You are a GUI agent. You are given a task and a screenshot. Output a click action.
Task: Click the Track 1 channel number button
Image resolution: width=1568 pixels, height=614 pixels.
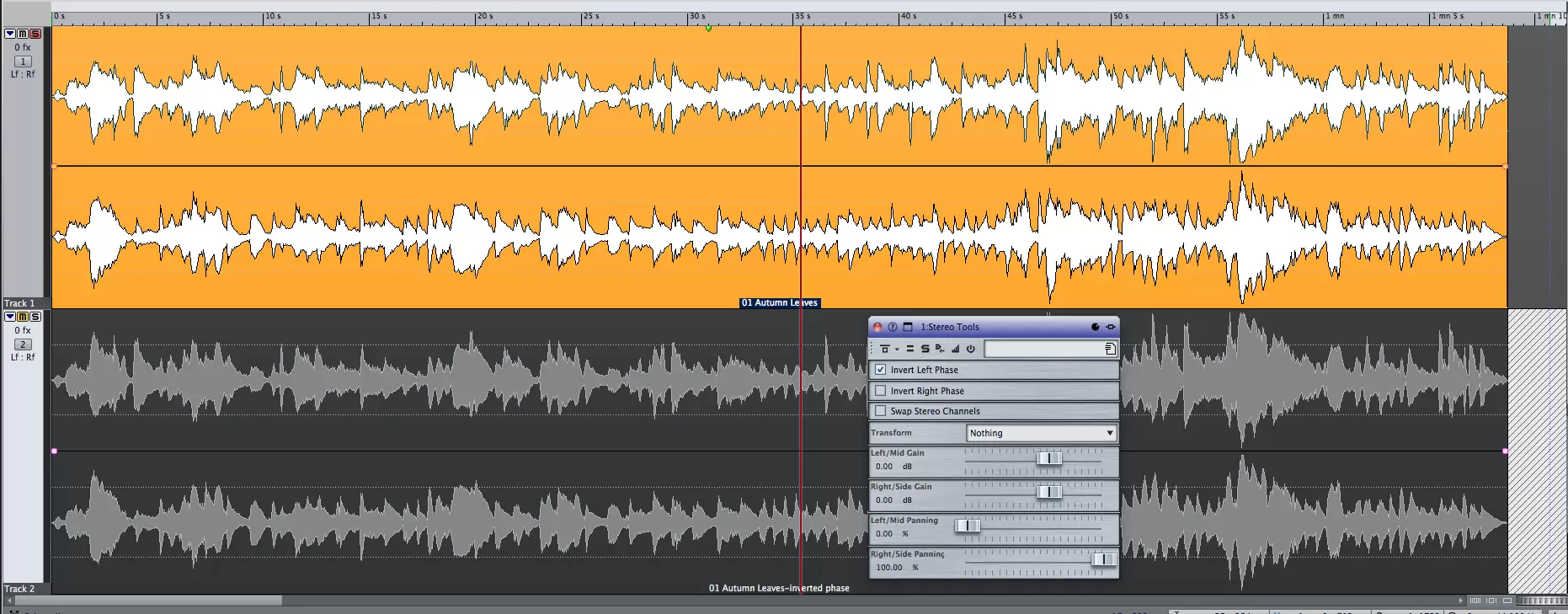coord(23,61)
